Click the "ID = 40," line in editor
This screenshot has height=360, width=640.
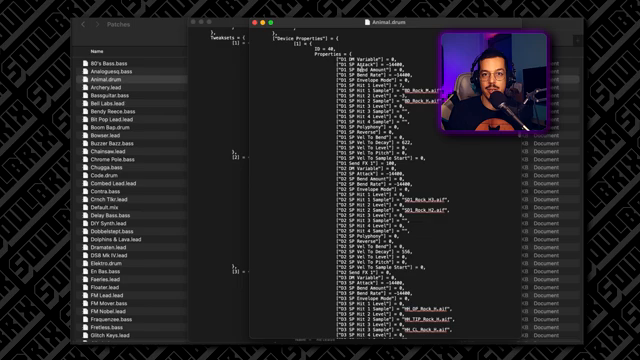click(325, 49)
